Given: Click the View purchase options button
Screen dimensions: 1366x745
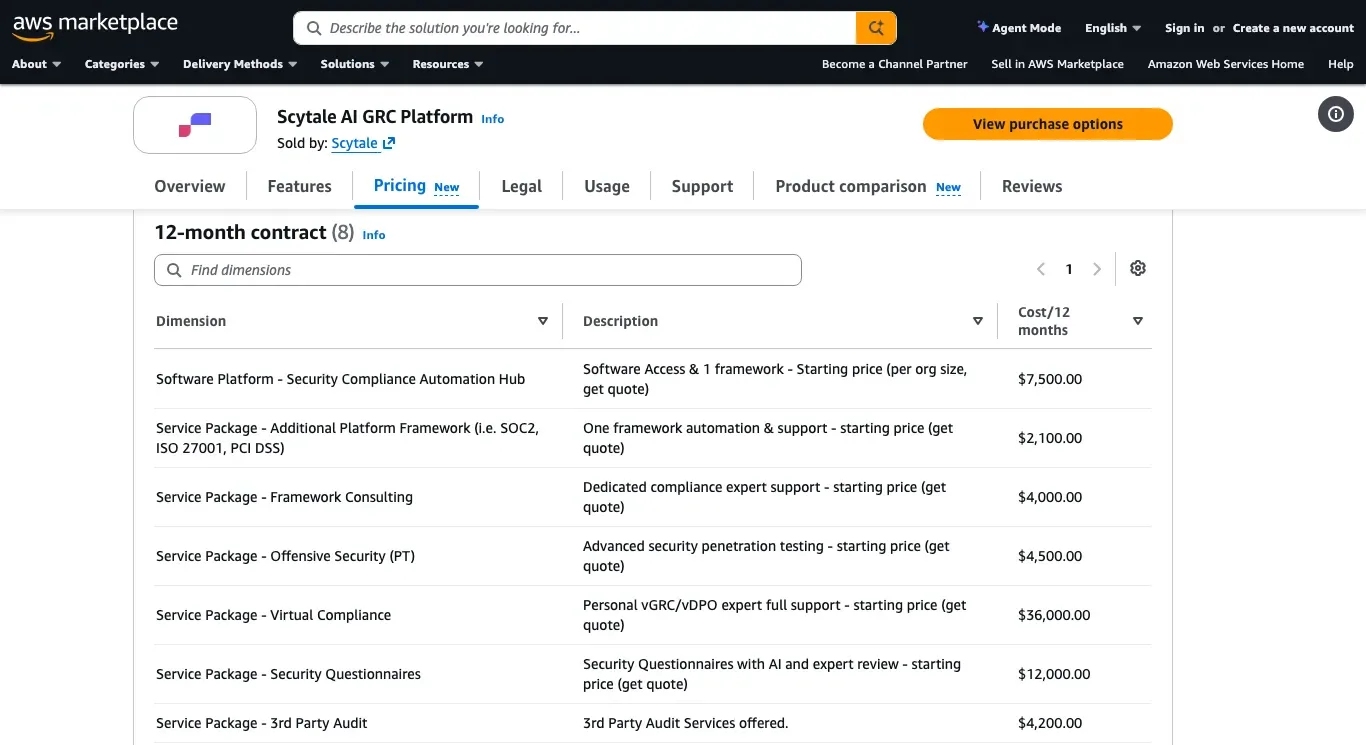Looking at the screenshot, I should tap(1047, 124).
